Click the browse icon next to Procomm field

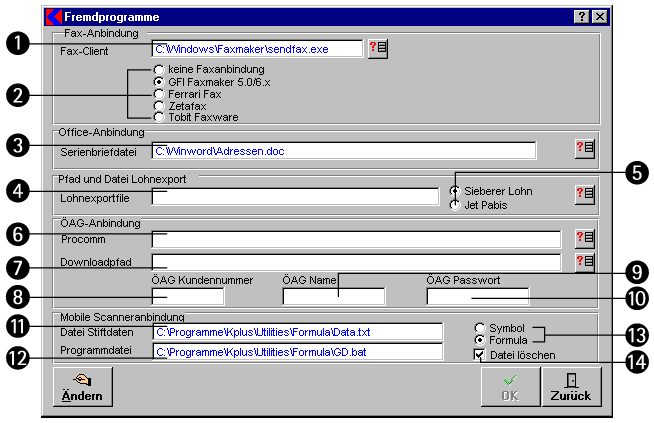585,238
